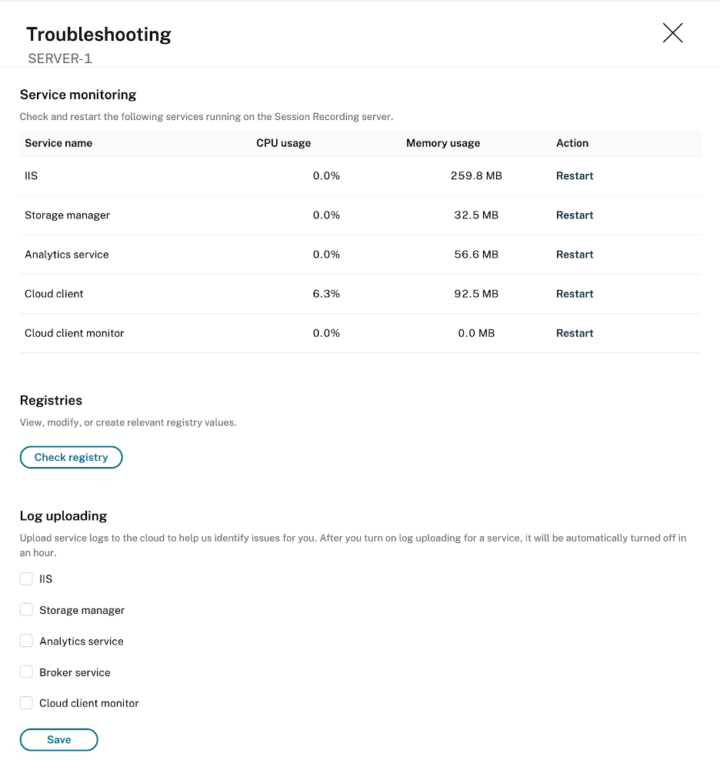Open the Check registry button

[x=71, y=457]
